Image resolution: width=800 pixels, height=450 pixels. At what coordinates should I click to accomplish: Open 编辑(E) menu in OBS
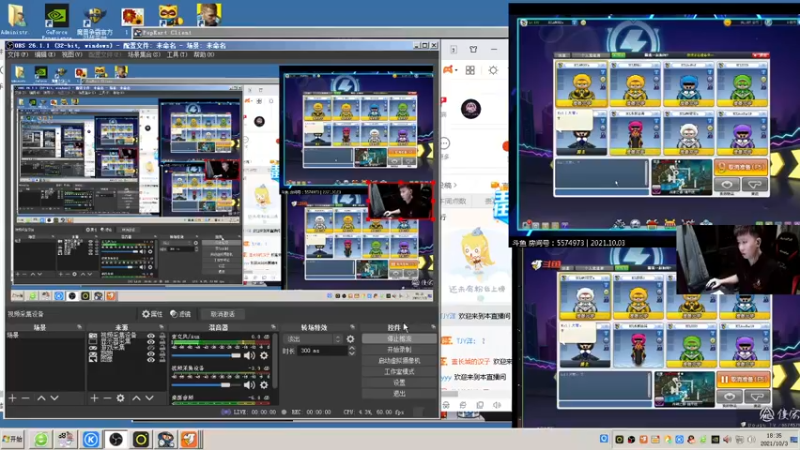pyautogui.click(x=44, y=55)
